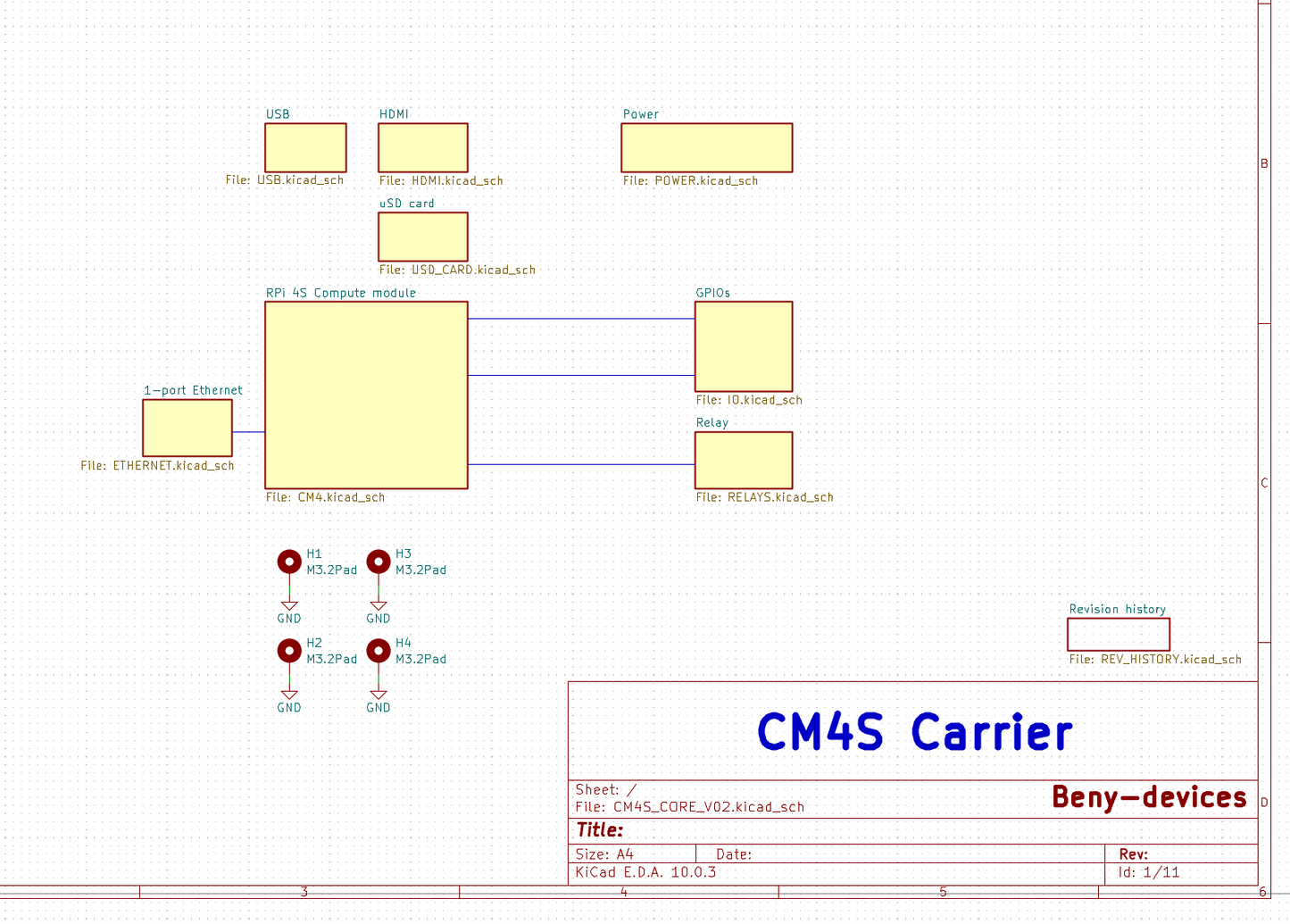Screen dimensions: 1290x924
Task: Select the wire from CM4 to Relay sheet
Action: click(x=581, y=464)
